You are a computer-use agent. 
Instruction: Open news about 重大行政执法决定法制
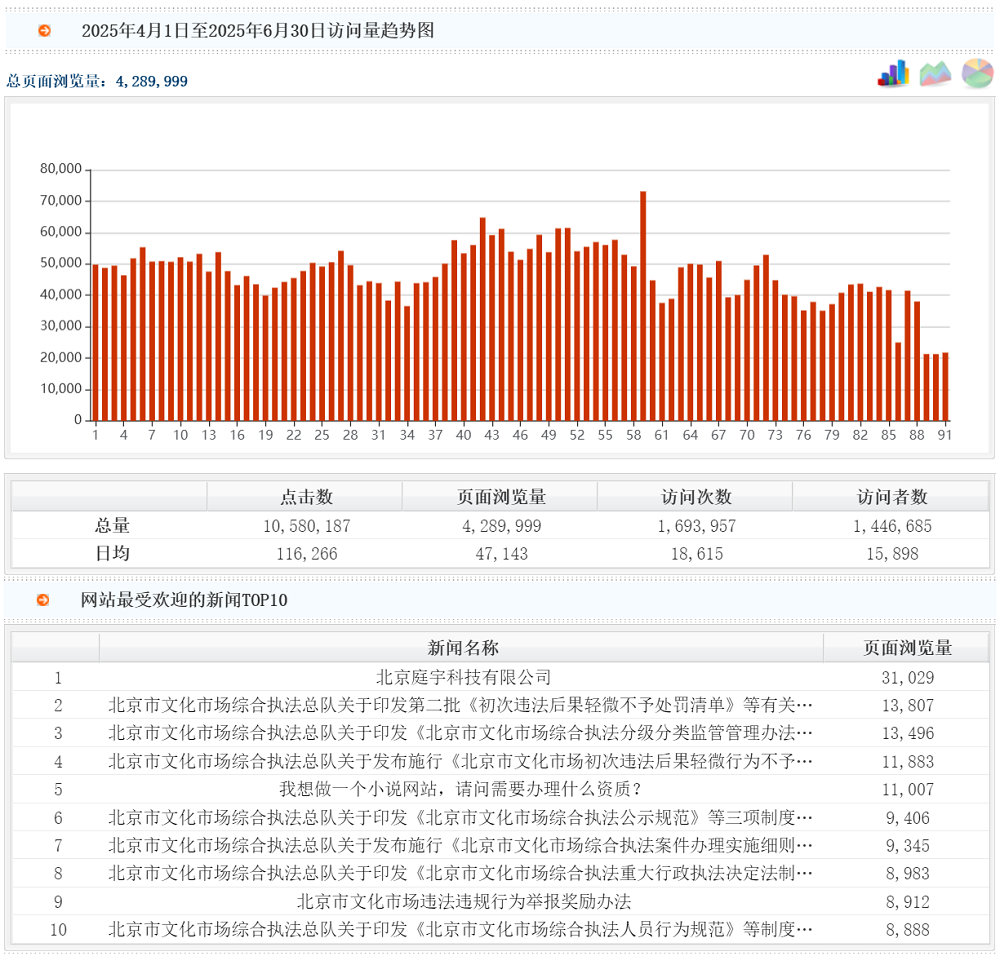click(x=460, y=873)
